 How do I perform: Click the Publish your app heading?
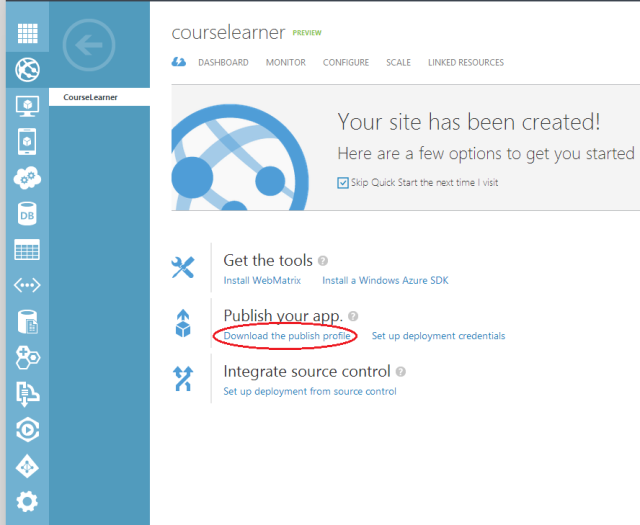pos(283,316)
